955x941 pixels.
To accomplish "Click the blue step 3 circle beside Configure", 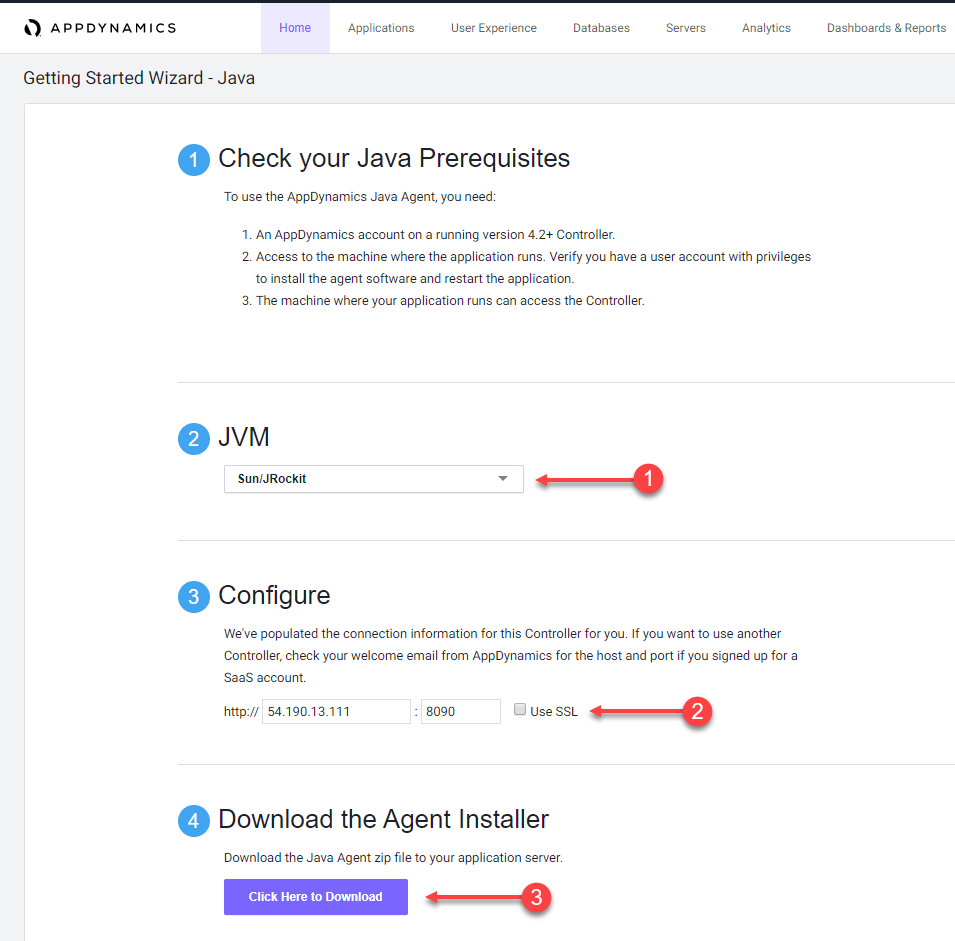I will 194,596.
